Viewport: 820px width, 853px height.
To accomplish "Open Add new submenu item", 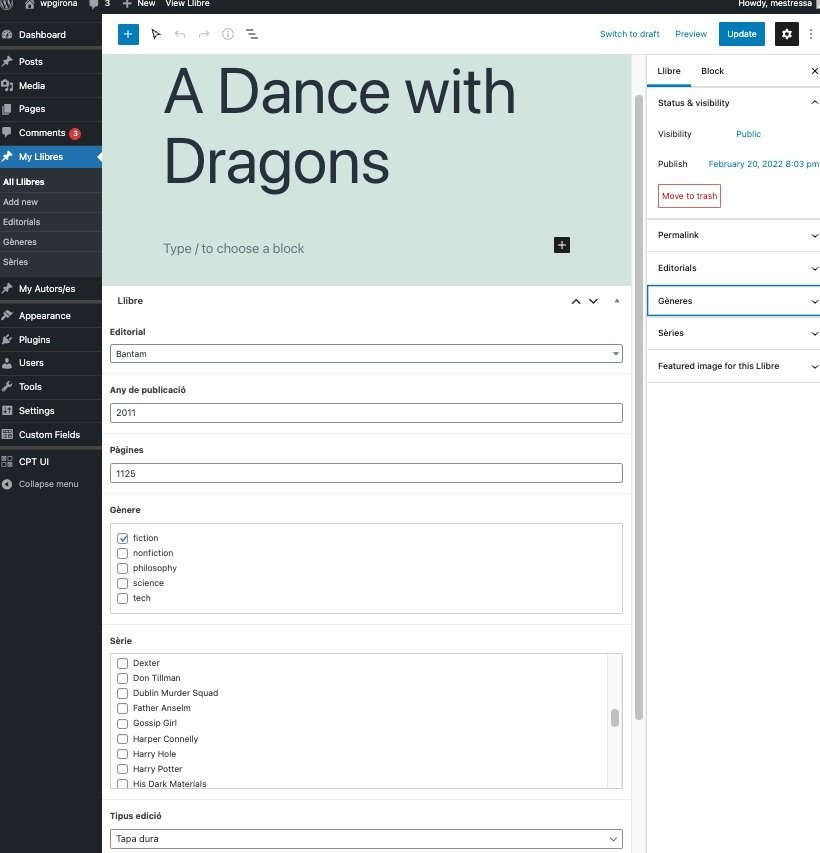I will click(x=20, y=202).
